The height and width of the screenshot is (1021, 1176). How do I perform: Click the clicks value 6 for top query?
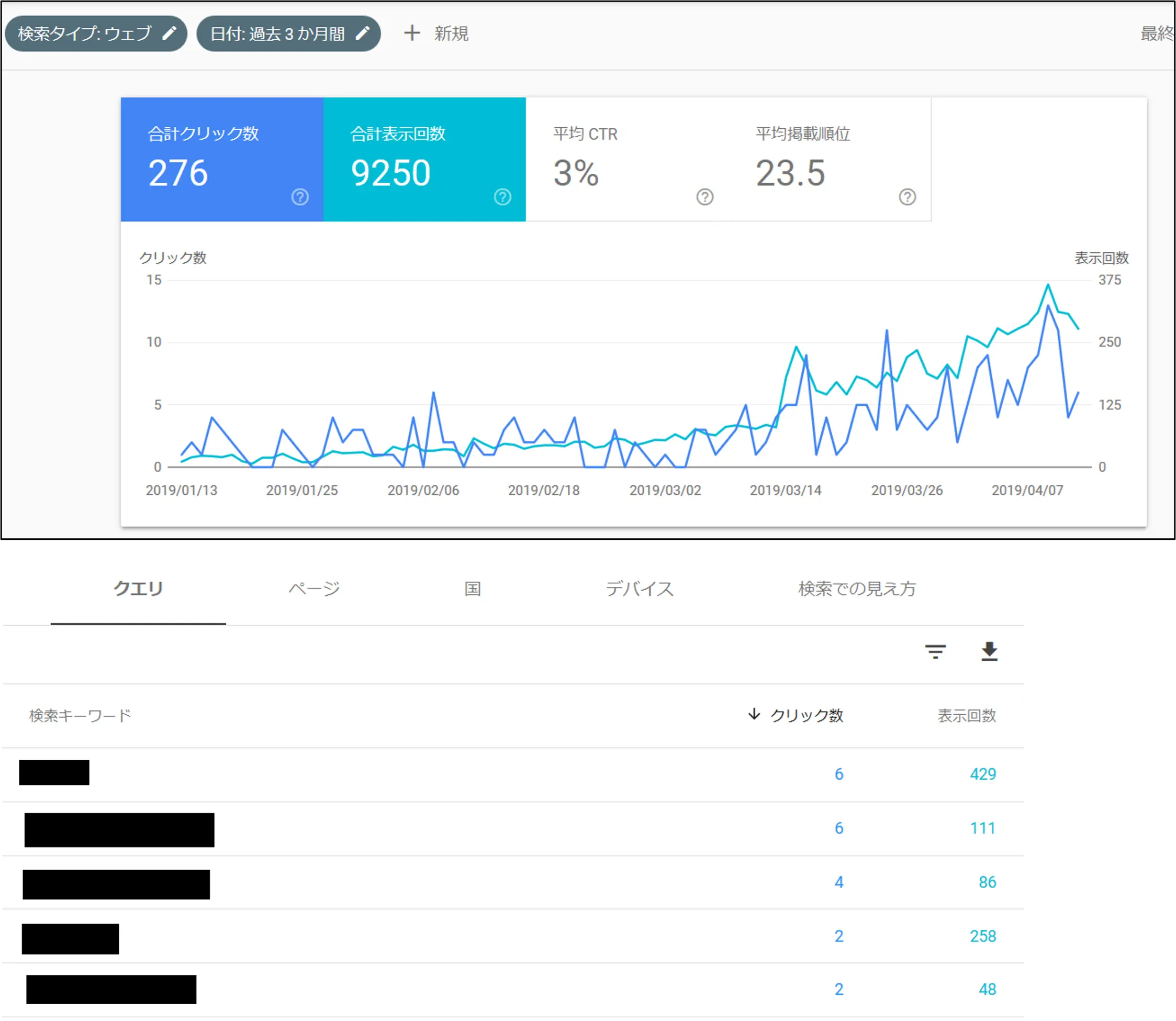tap(839, 774)
